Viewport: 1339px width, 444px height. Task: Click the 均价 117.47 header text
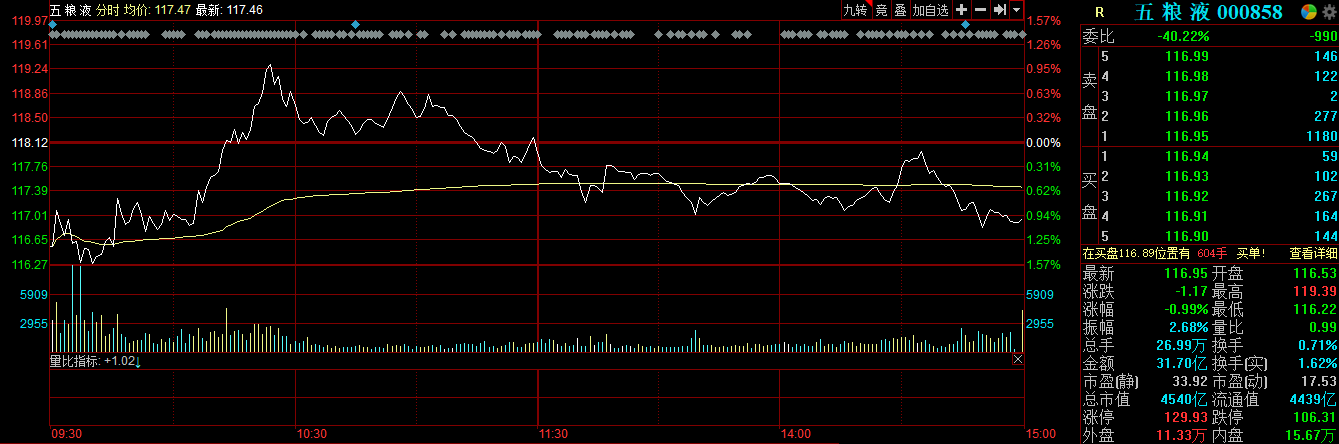[157, 10]
